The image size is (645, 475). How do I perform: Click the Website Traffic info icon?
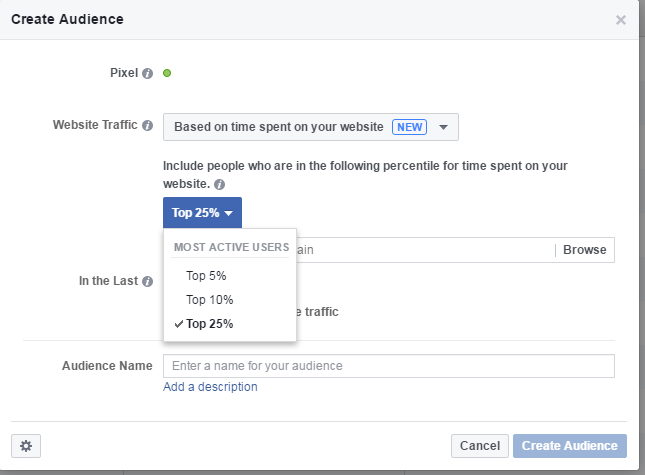147,125
